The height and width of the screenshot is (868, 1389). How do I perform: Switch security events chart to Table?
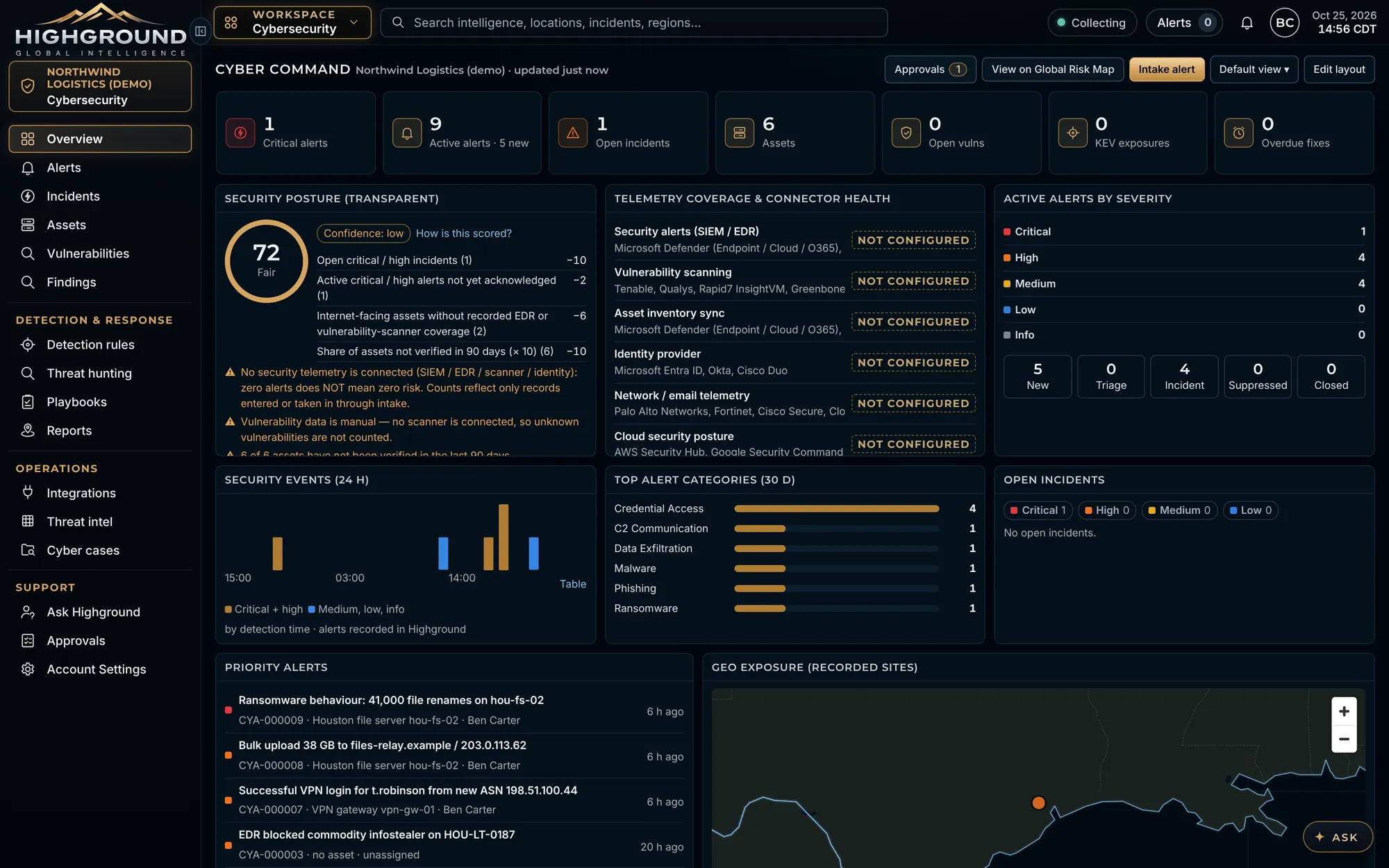tap(573, 584)
